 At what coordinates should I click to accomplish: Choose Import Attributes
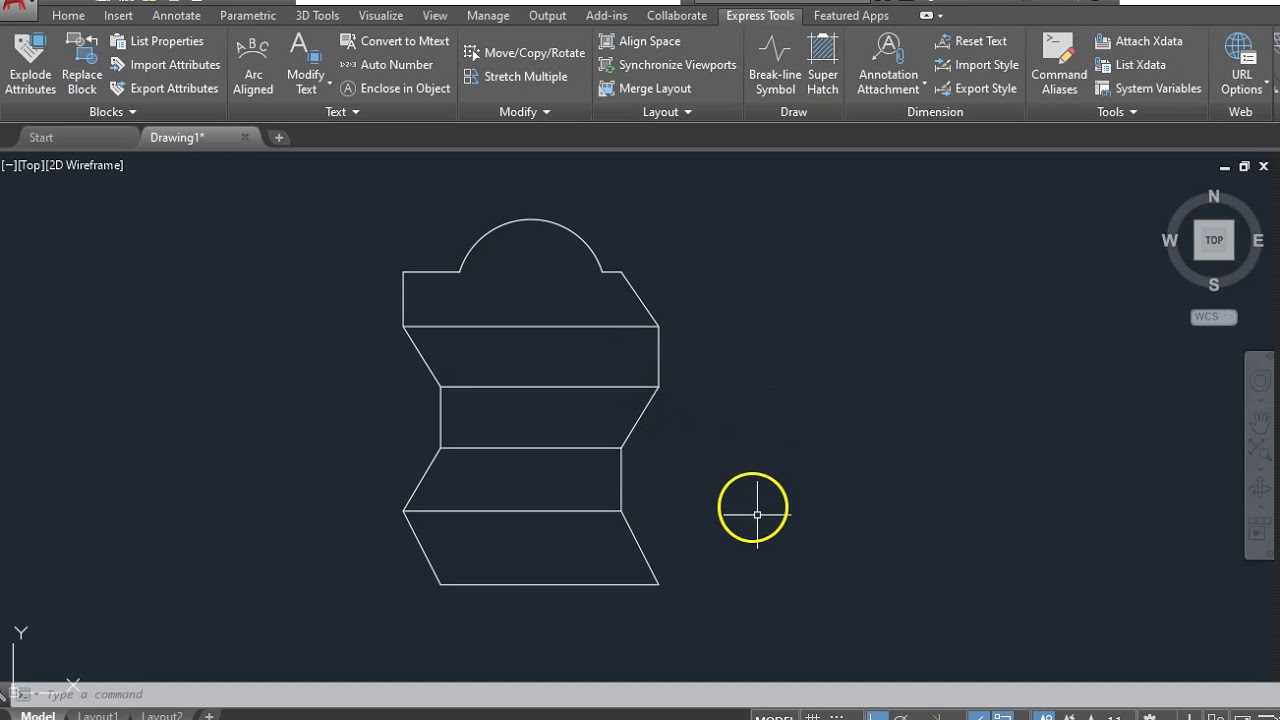165,65
